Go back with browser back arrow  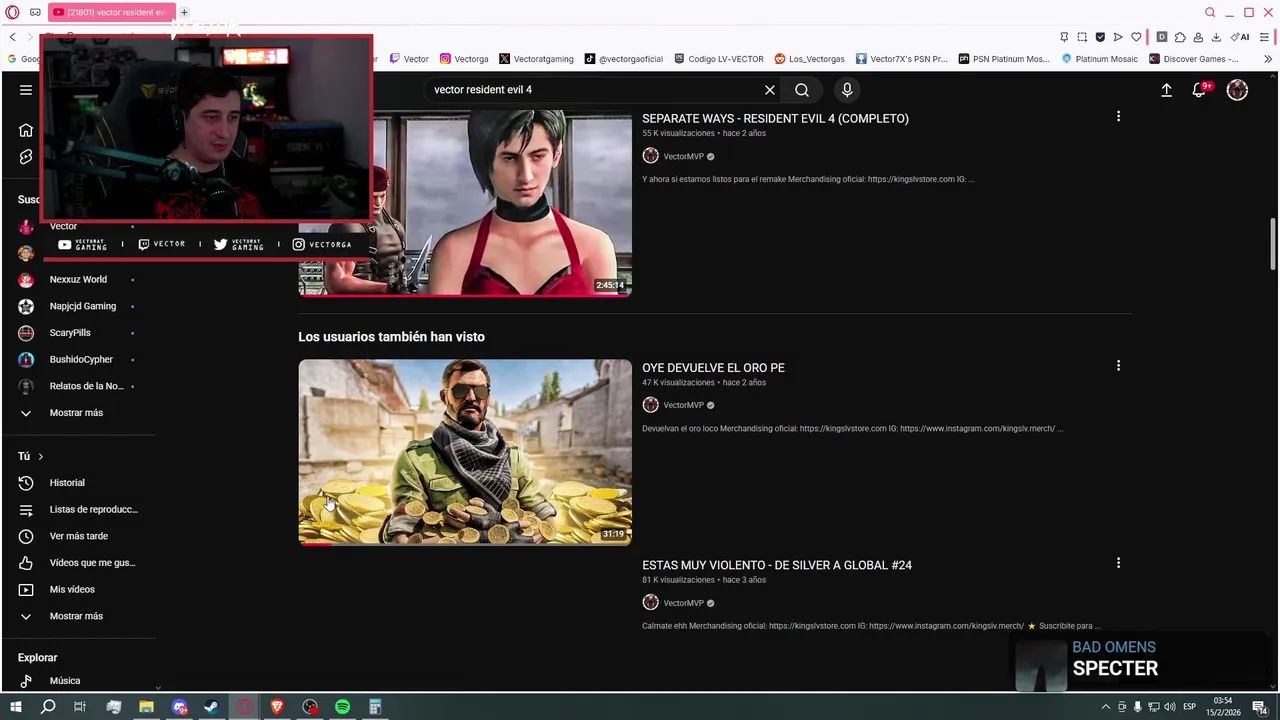[x=12, y=37]
